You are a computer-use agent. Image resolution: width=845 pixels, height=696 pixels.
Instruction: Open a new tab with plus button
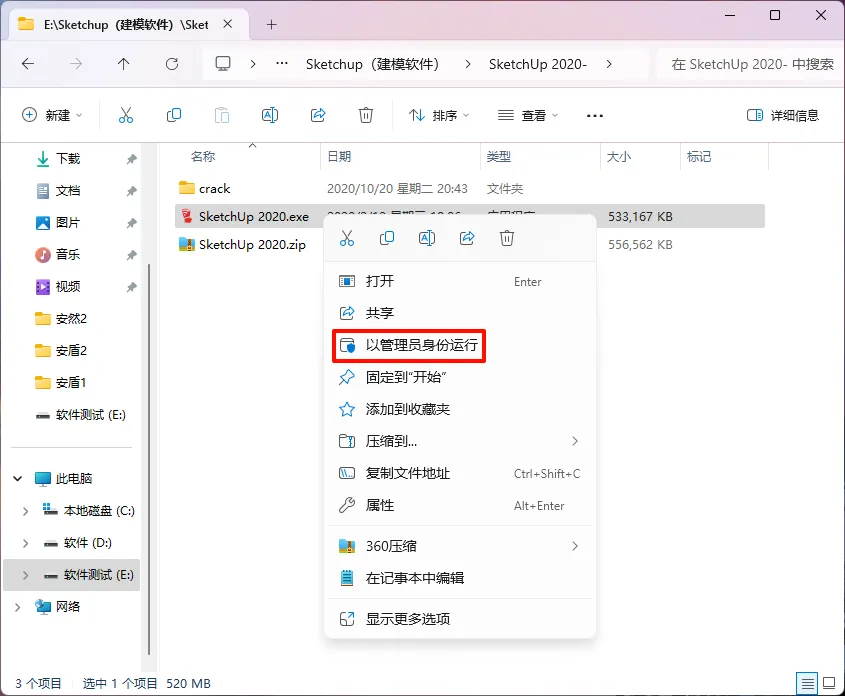coord(272,25)
